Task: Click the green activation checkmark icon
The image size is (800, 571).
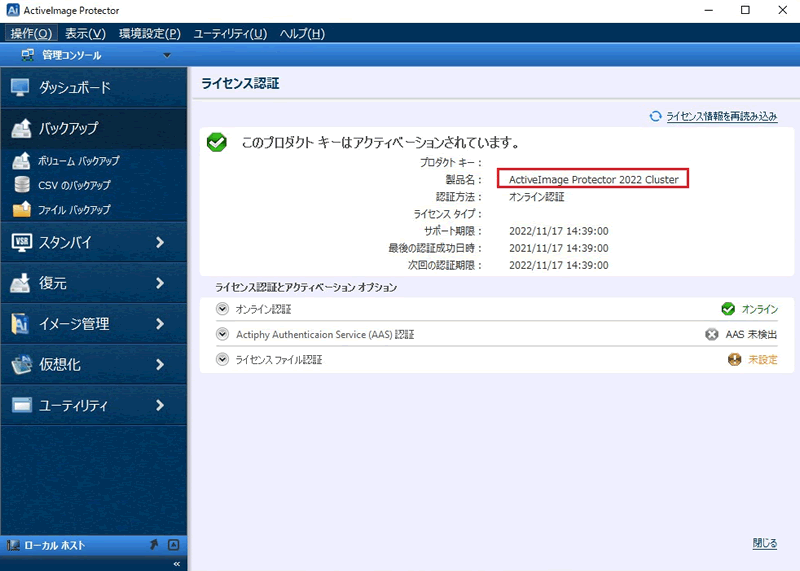Action: (x=217, y=142)
